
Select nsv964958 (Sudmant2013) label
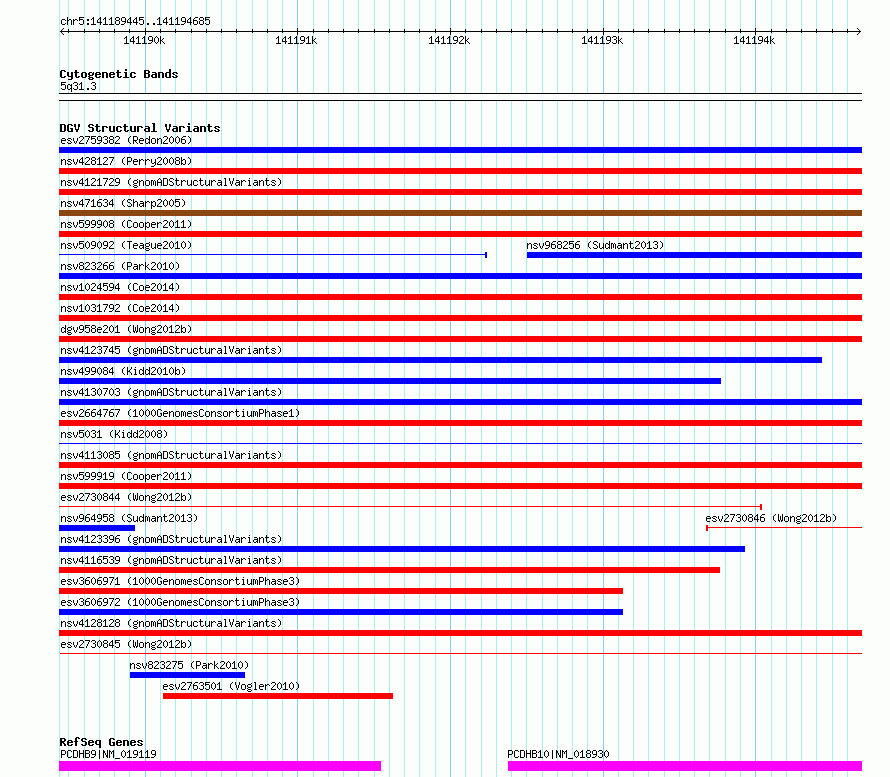coord(129,518)
